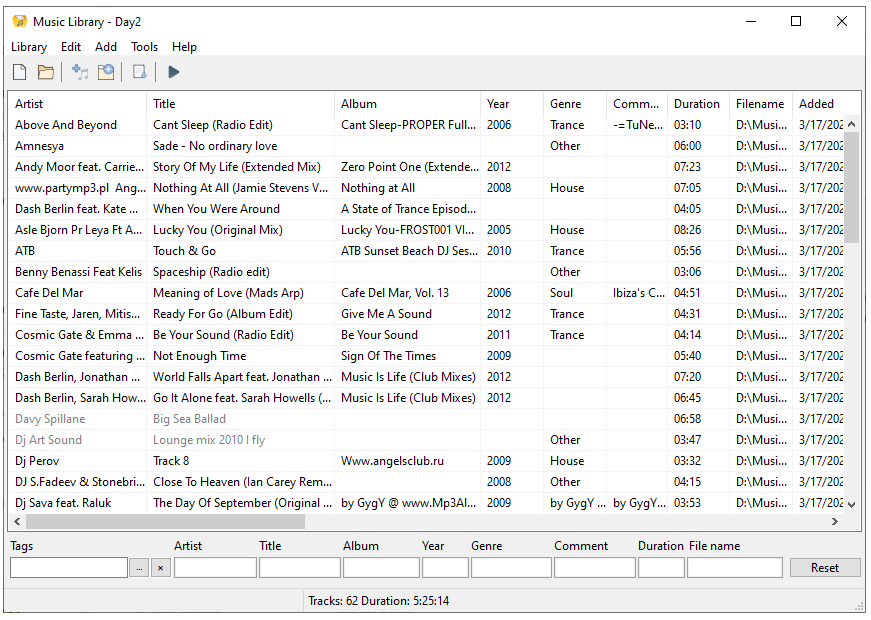Sort by the Title column header
Screen dimensions: 871x620
pyautogui.click(x=241, y=104)
